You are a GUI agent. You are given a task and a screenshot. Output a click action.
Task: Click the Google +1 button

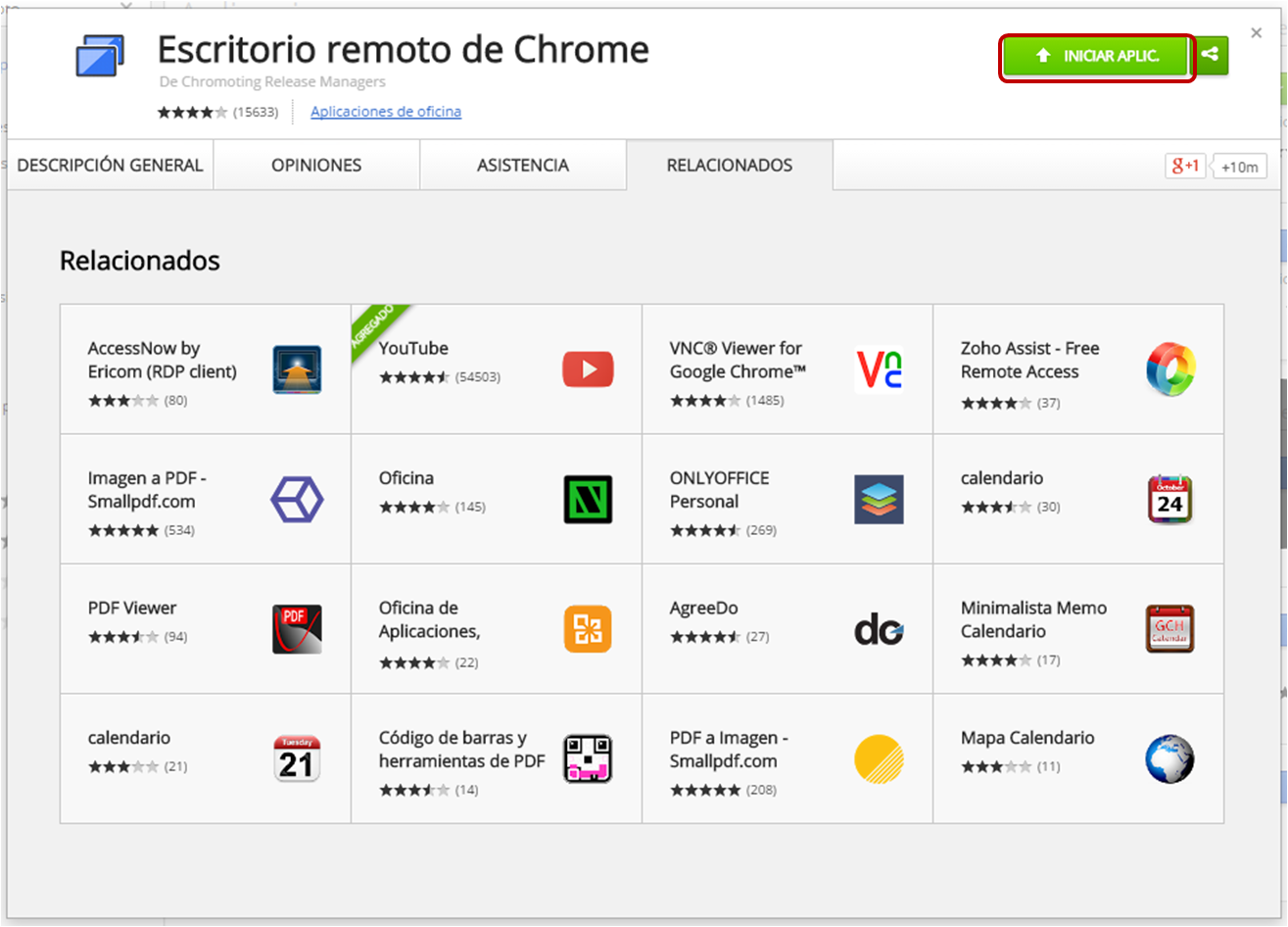click(x=1185, y=166)
